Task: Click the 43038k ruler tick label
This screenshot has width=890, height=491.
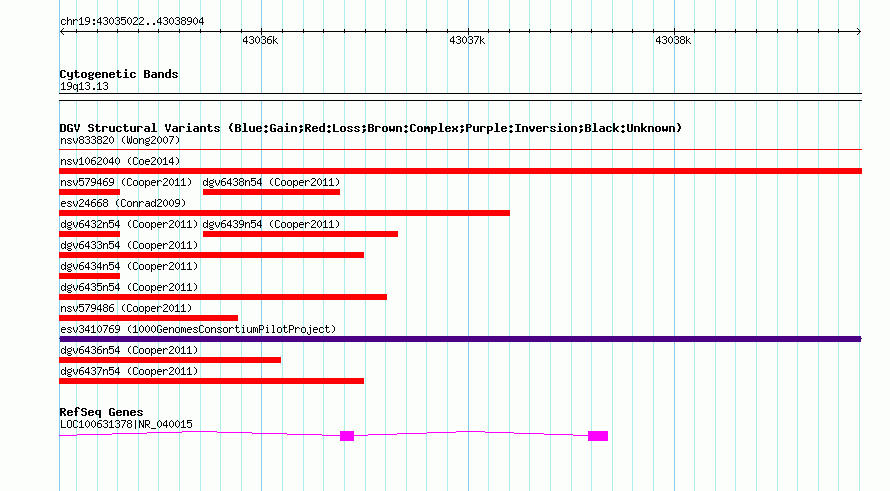Action: (x=673, y=40)
